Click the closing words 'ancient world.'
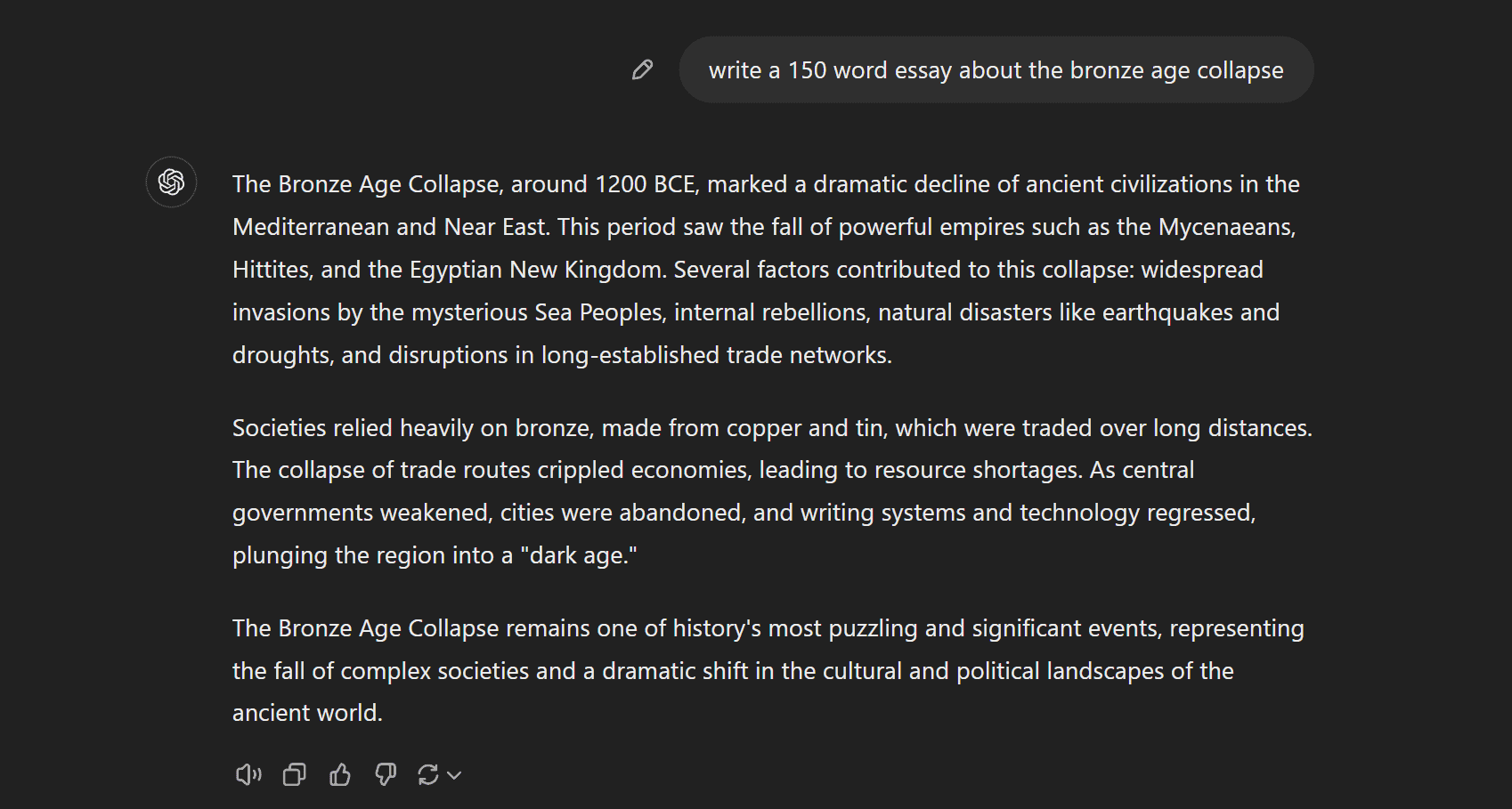Image resolution: width=1512 pixels, height=809 pixels. pyautogui.click(x=307, y=713)
